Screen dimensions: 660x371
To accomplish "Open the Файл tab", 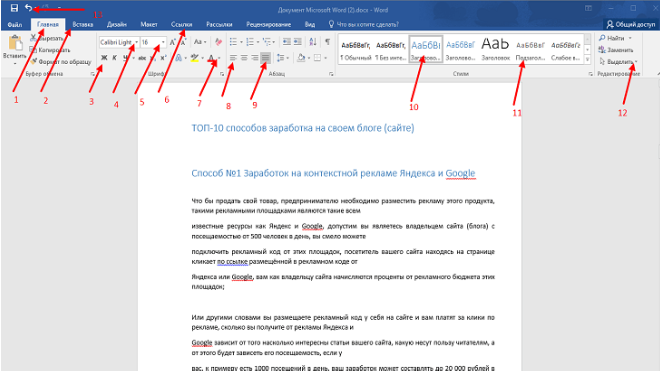I will pos(15,24).
